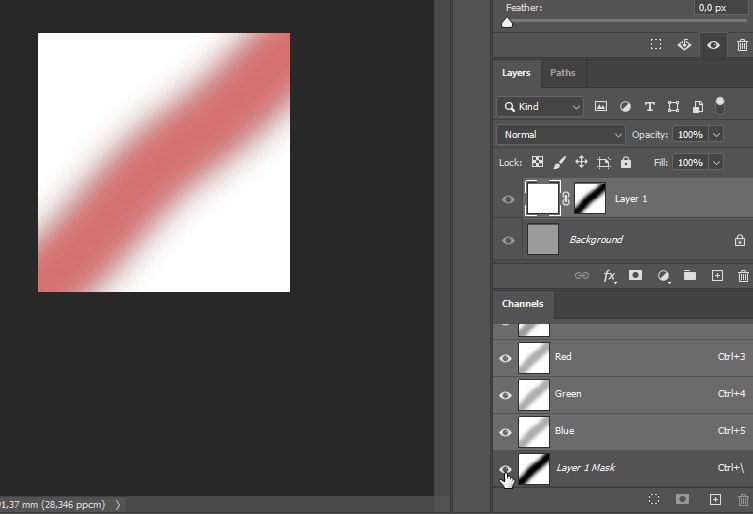Delete channel trash icon in Channels panel

[x=743, y=500]
